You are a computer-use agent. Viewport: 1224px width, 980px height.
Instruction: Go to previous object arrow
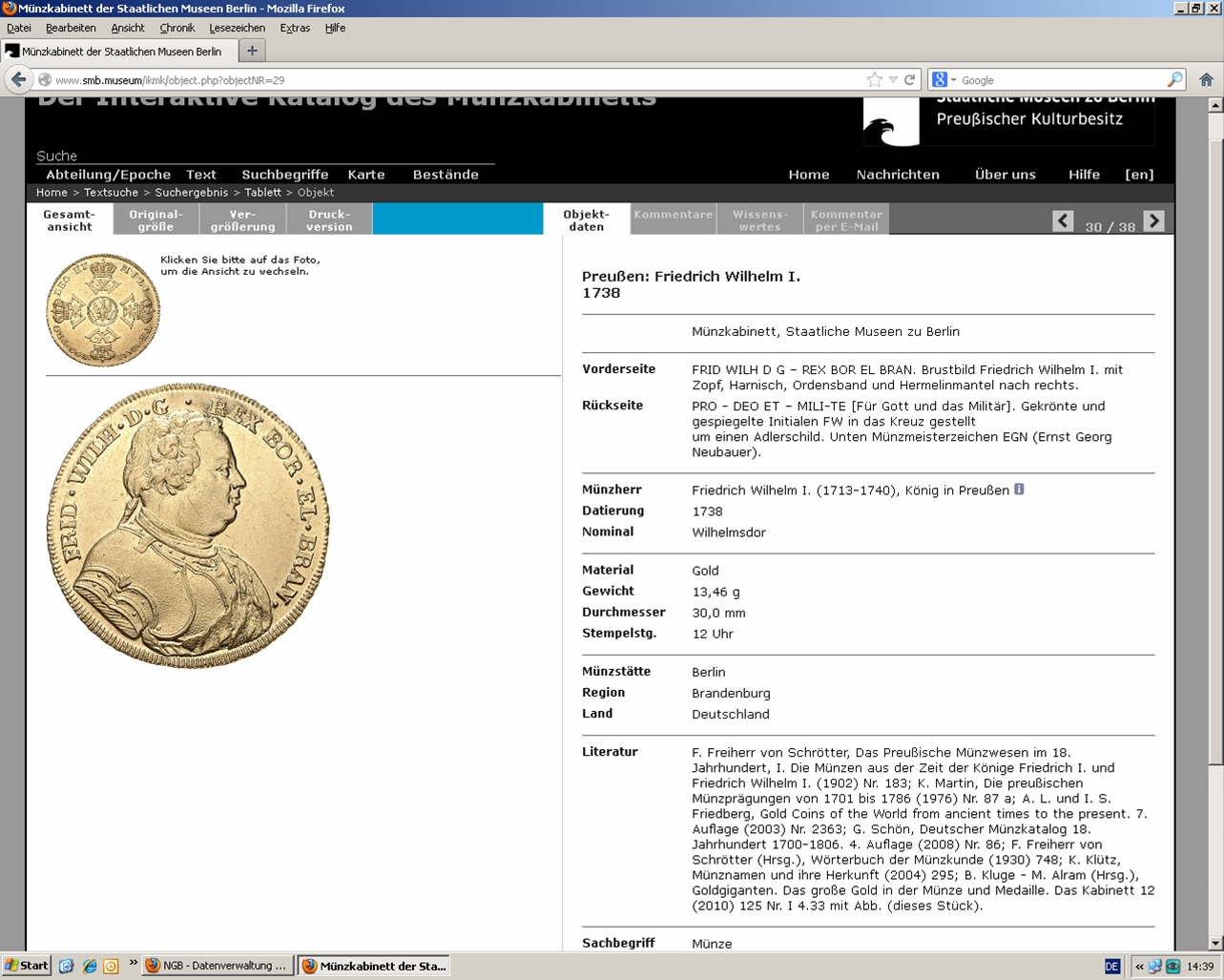[x=1063, y=221]
